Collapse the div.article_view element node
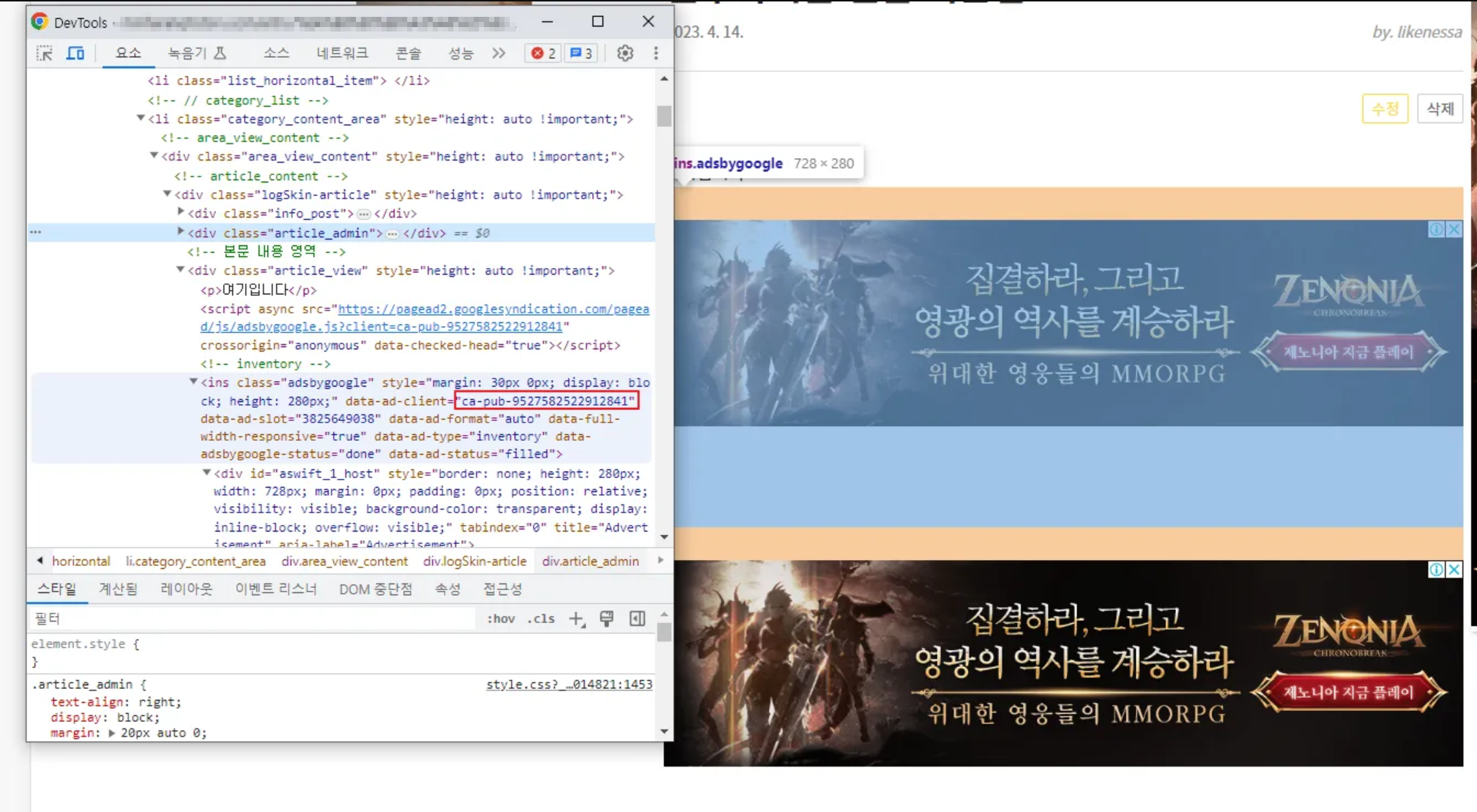 click(x=182, y=270)
